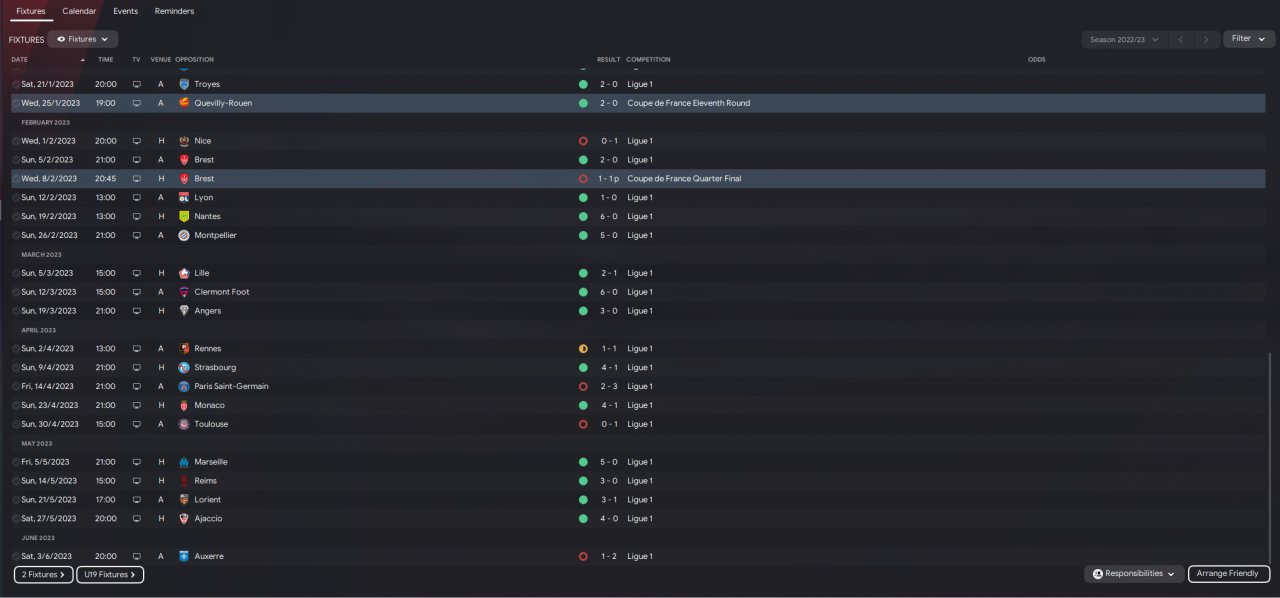Viewport: 1280px width, 598px height.
Task: Toggle the circle marker beside Wed, 8/2/2023
Action: (16, 179)
